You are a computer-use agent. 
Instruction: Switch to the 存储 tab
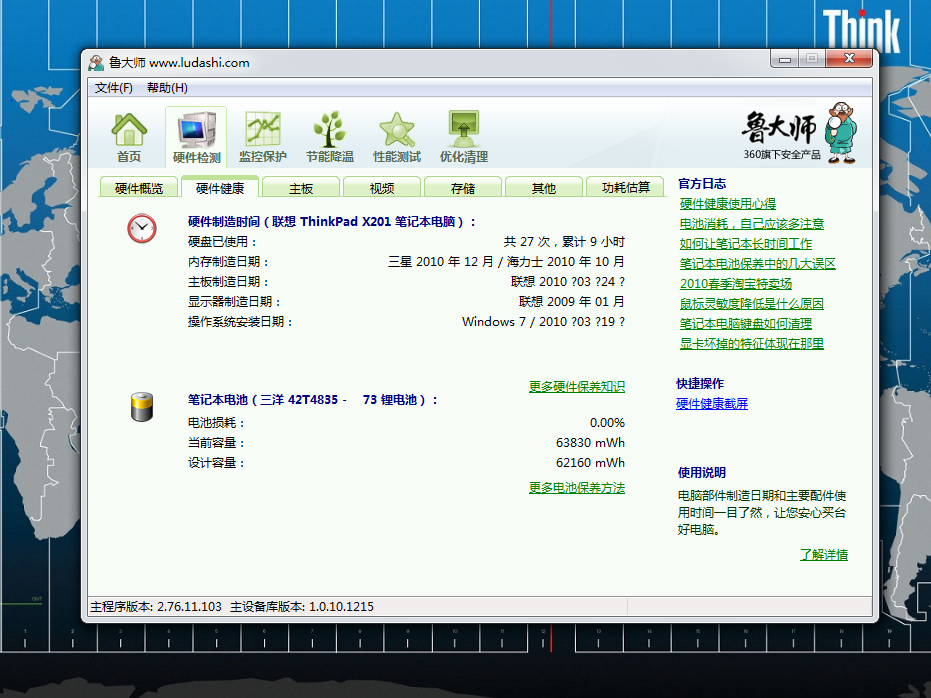(463, 188)
